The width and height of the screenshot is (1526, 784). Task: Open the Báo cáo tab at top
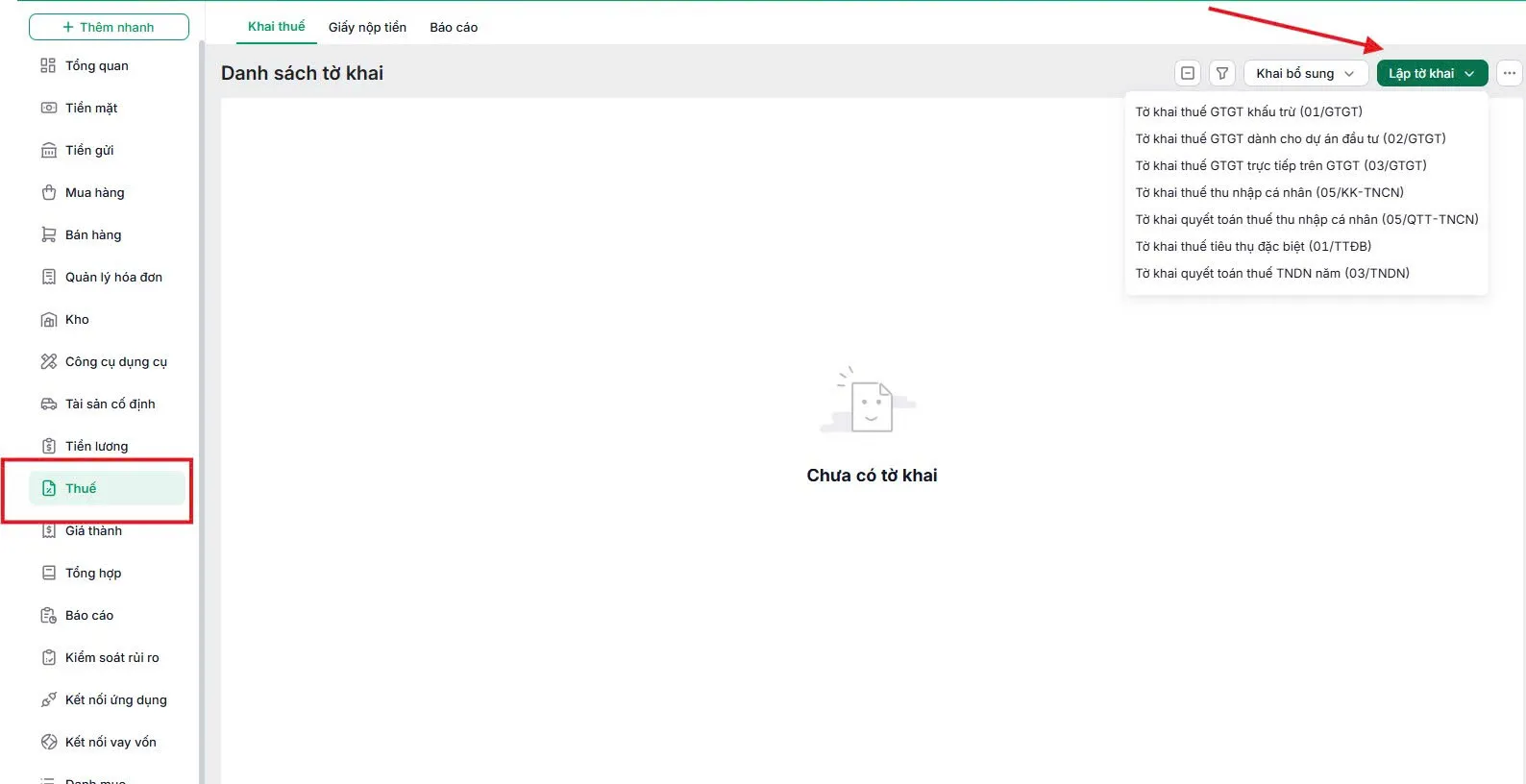click(454, 27)
